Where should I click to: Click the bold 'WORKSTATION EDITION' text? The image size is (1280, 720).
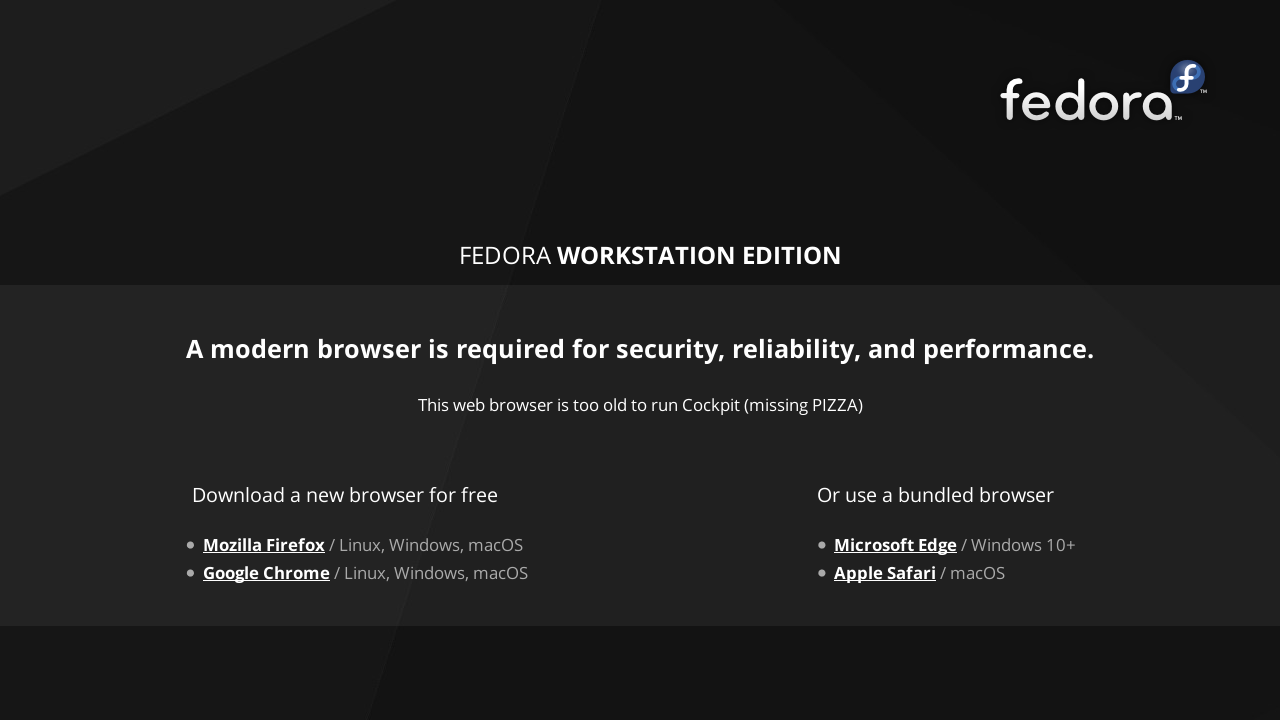pyautogui.click(x=699, y=256)
